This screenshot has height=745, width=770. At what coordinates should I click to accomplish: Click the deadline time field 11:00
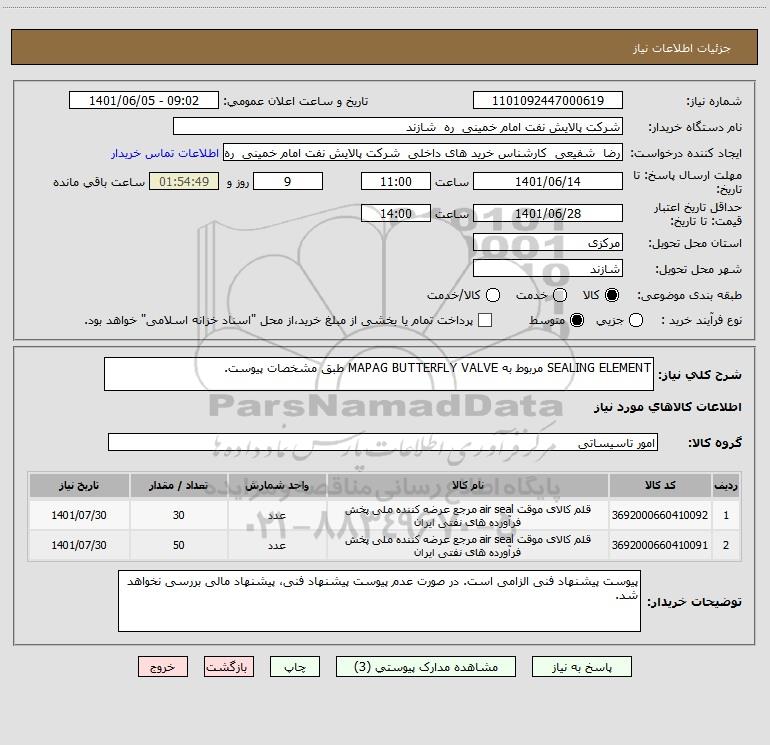(x=396, y=181)
